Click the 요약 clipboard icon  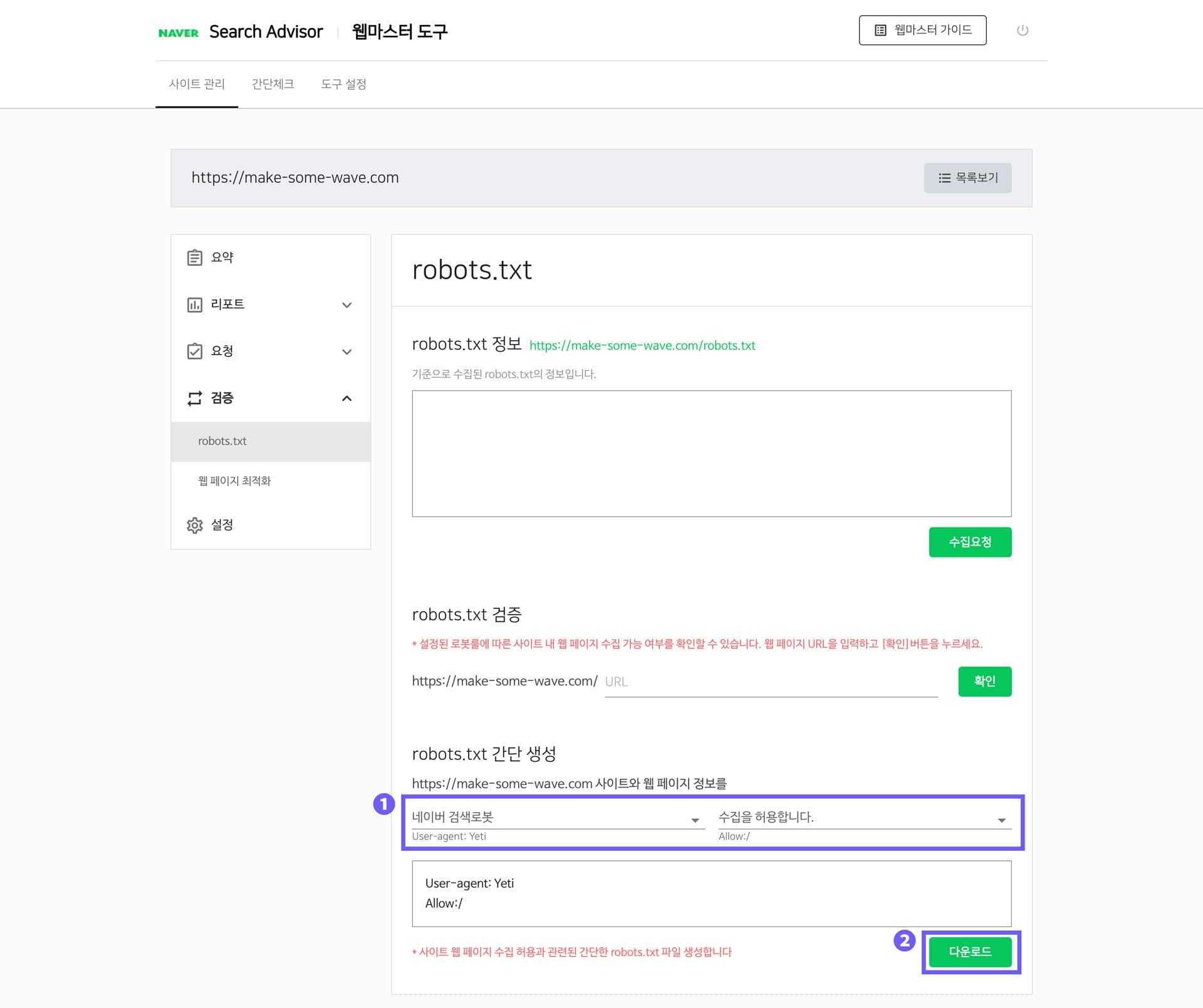tap(195, 257)
